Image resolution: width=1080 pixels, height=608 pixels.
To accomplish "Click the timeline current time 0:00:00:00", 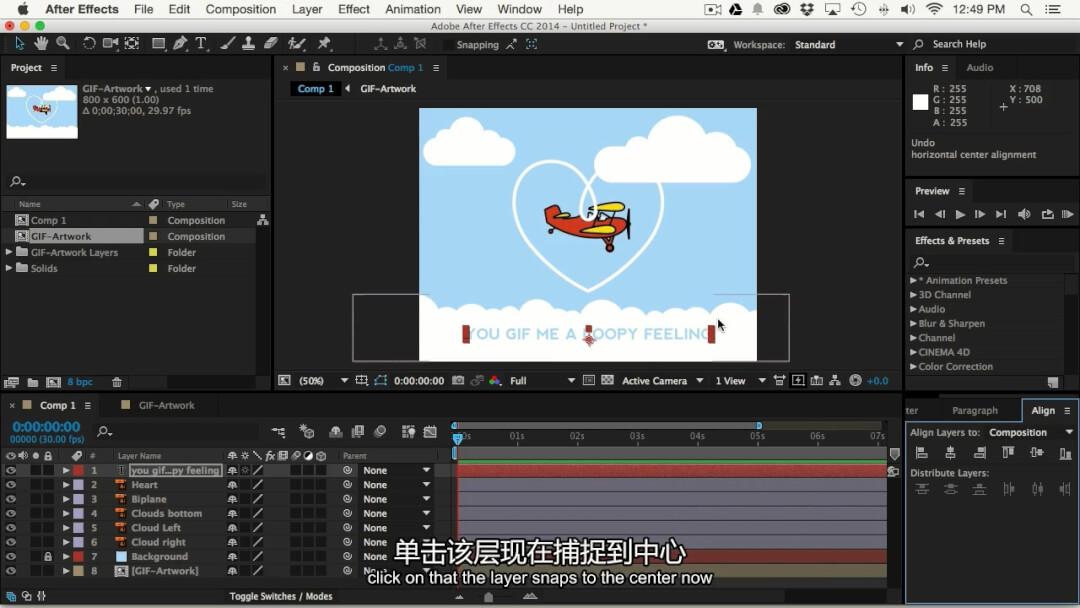I will click(46, 427).
